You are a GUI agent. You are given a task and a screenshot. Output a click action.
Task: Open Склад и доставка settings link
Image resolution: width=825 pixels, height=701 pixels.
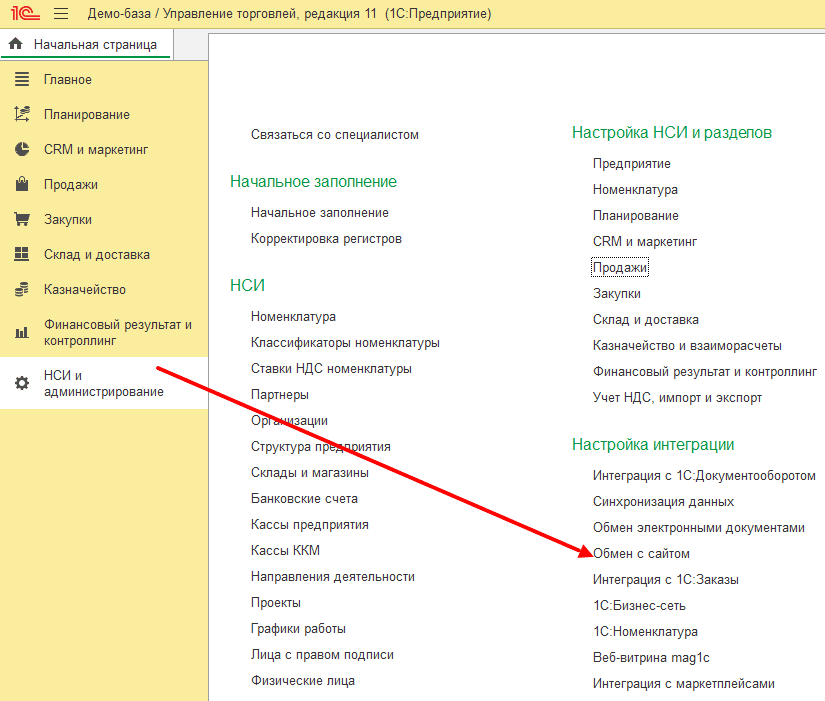pyautogui.click(x=646, y=319)
